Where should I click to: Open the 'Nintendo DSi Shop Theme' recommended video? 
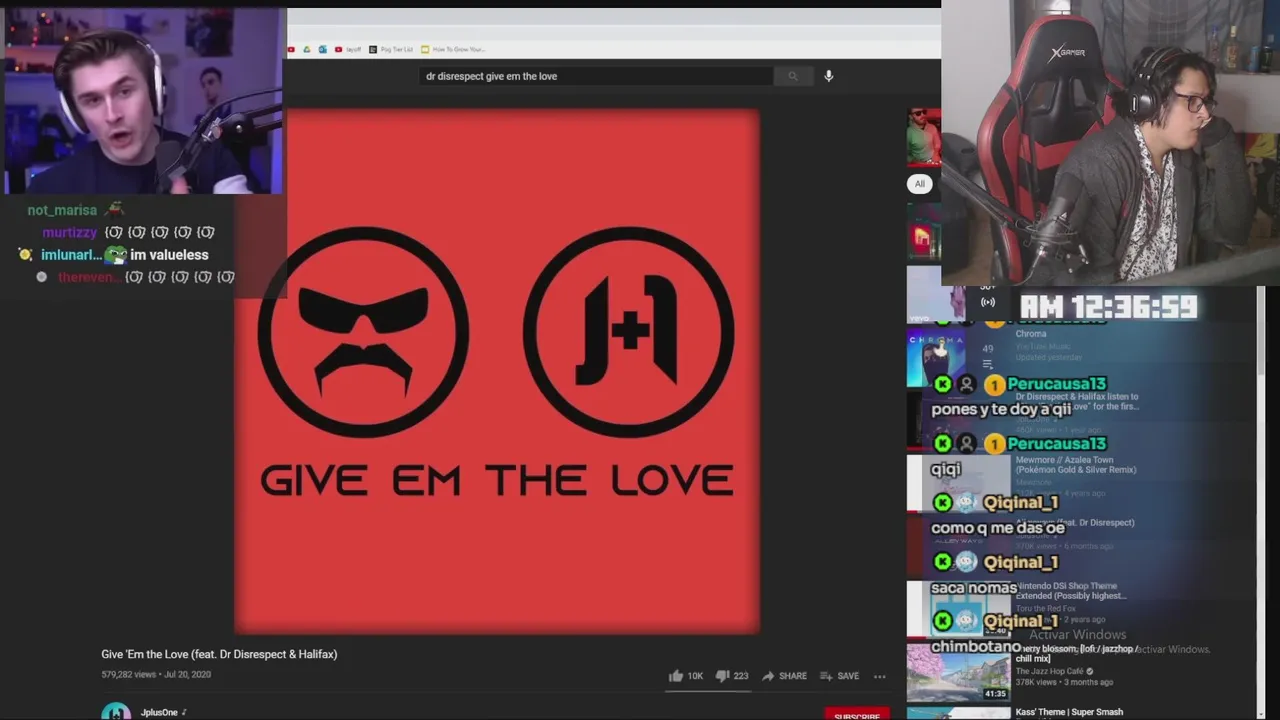point(1071,590)
